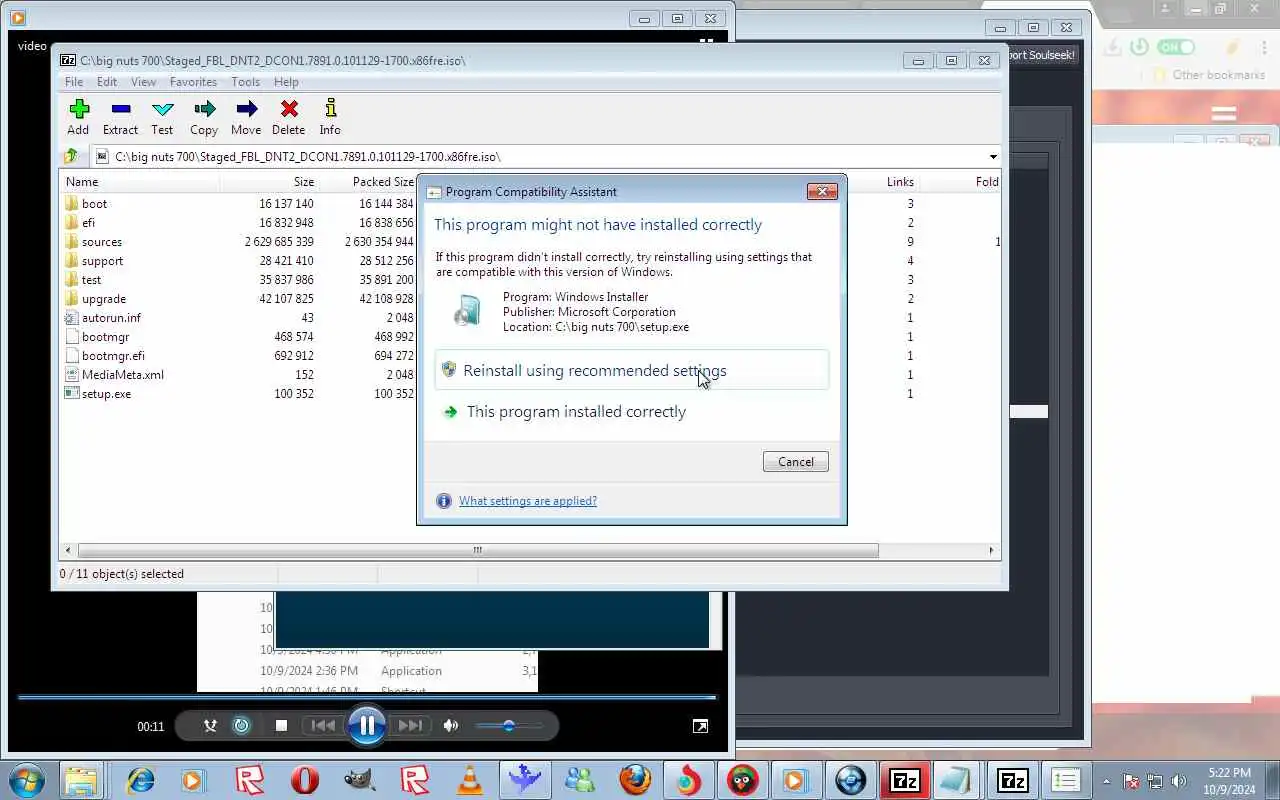
Task: Sort the list by the Name column
Action: click(140, 181)
